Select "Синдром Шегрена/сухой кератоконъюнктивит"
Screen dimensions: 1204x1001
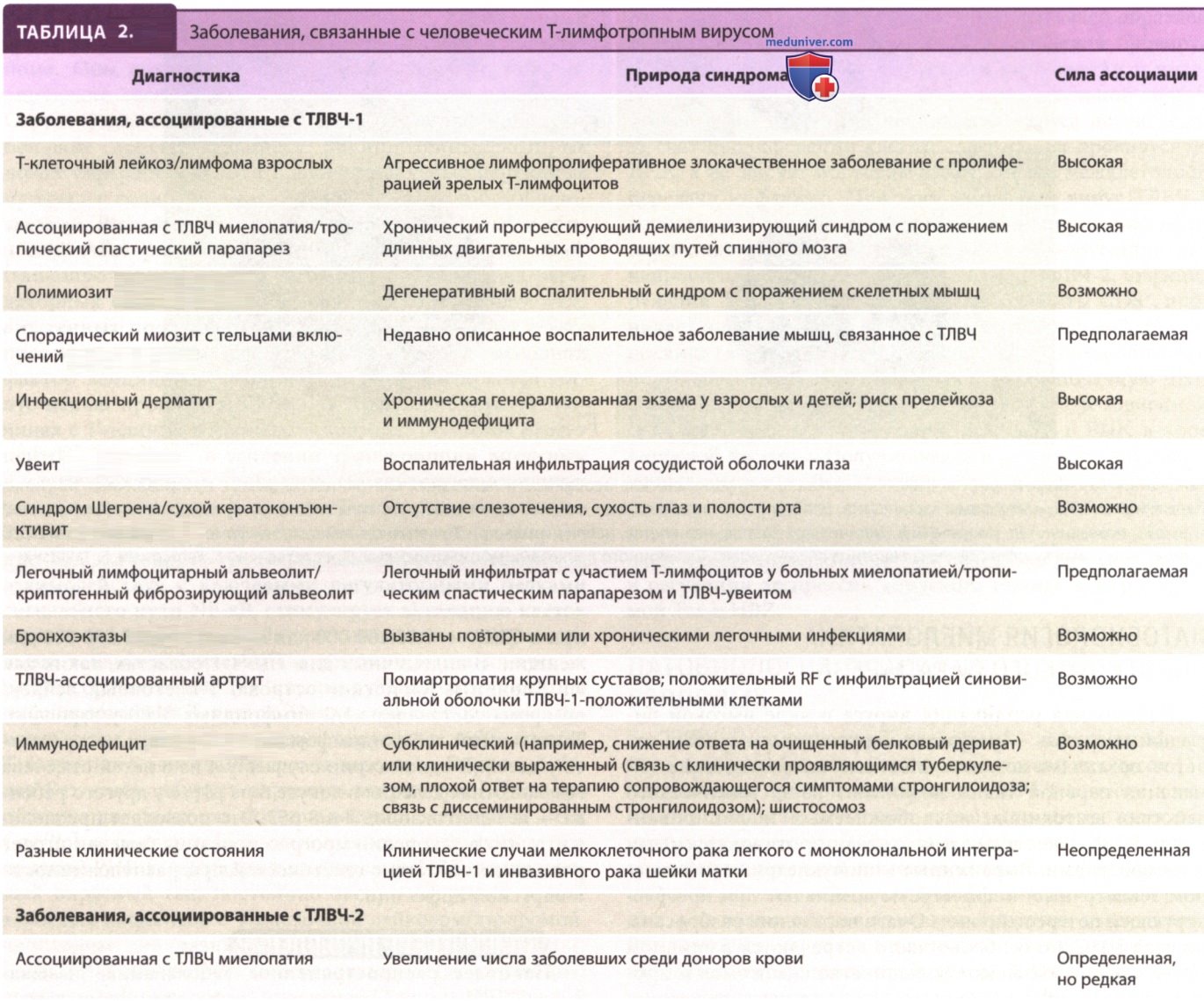[x=176, y=519]
